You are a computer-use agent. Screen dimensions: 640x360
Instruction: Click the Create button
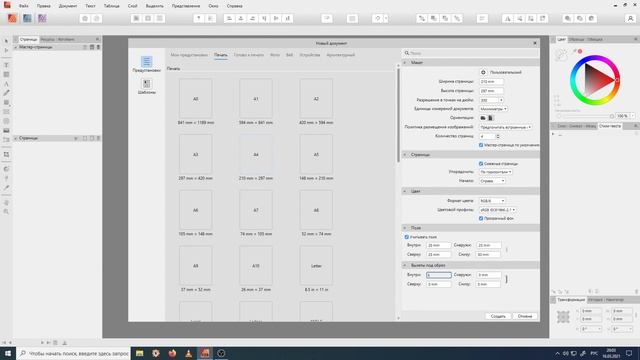point(498,316)
